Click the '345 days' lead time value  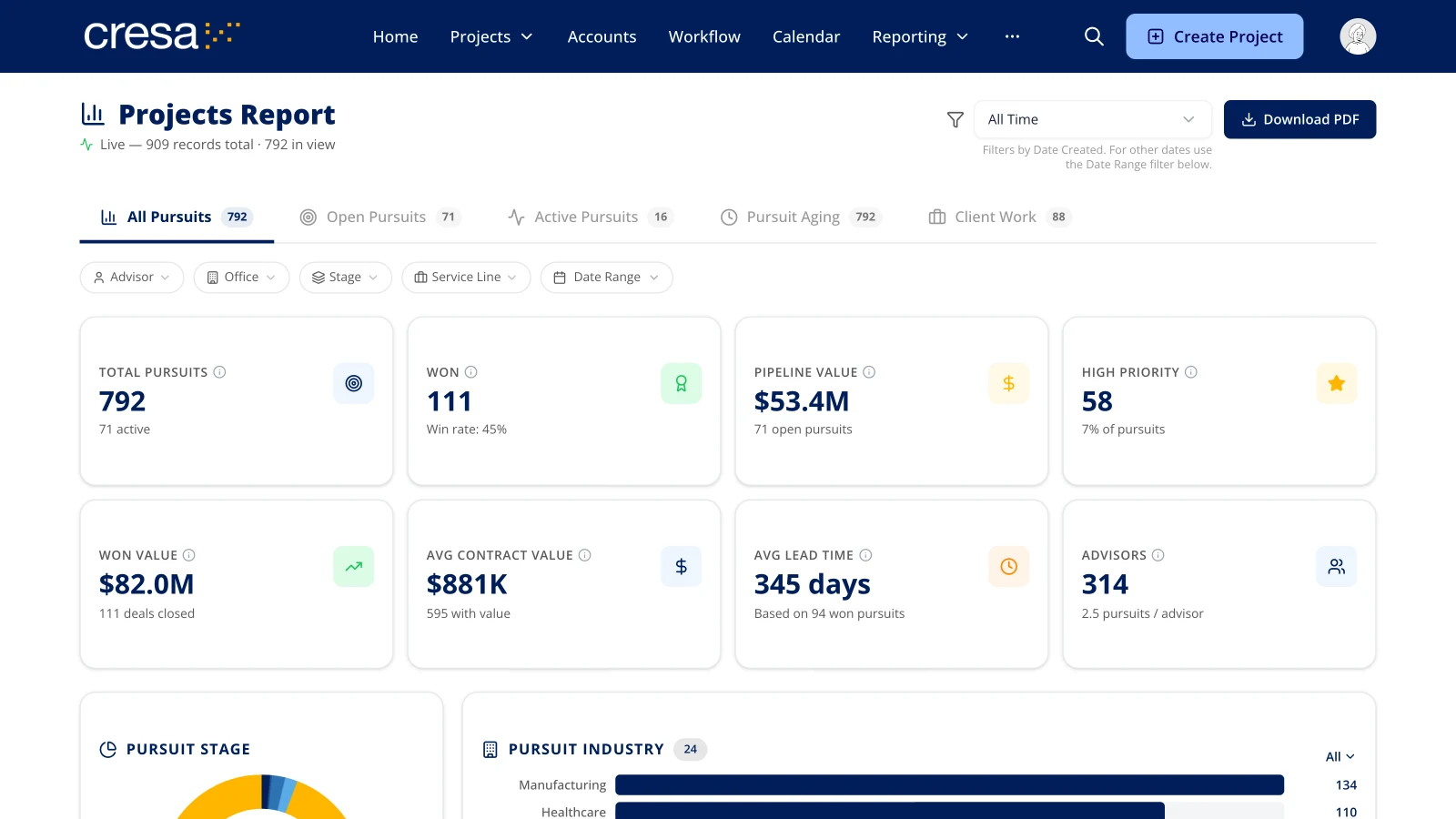(x=813, y=584)
